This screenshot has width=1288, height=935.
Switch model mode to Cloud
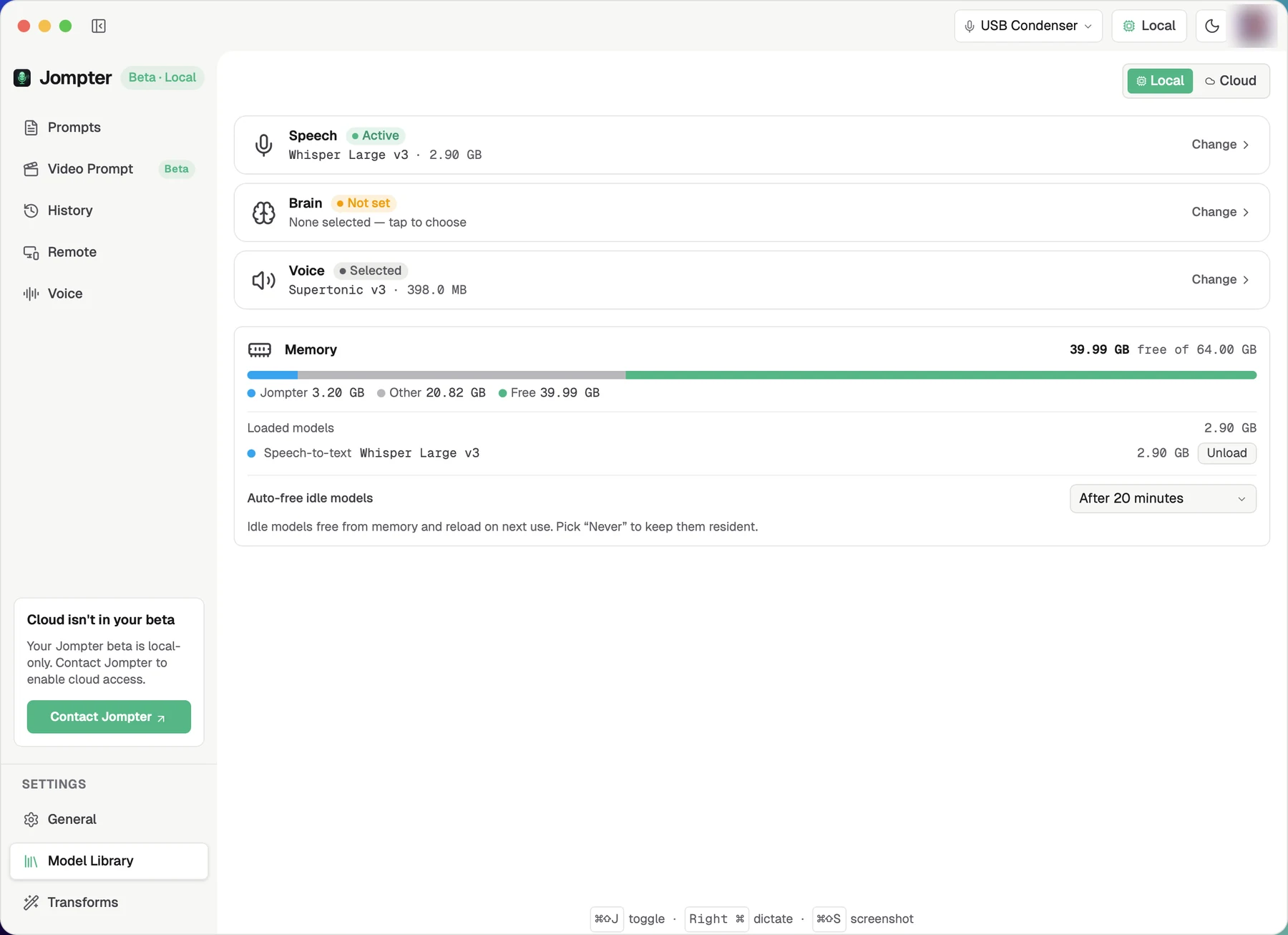[1231, 81]
